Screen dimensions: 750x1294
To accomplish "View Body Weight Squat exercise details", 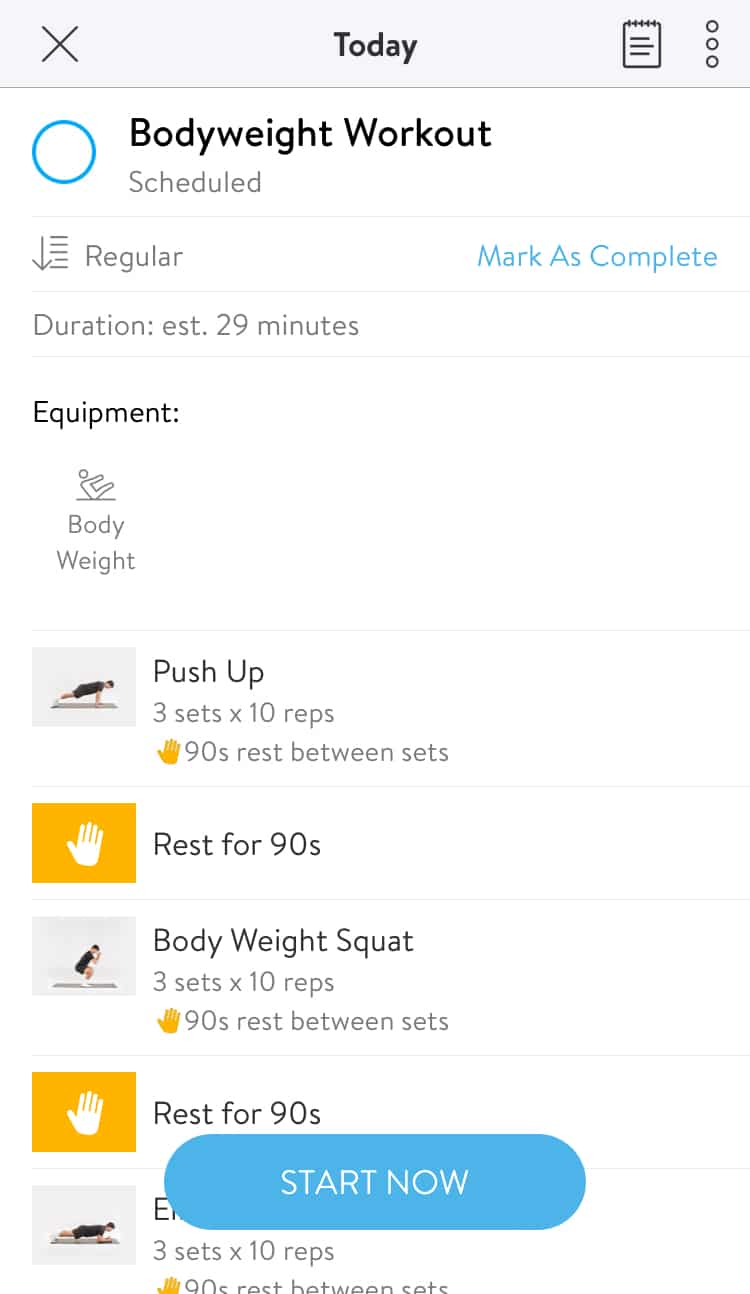I will tap(391, 978).
